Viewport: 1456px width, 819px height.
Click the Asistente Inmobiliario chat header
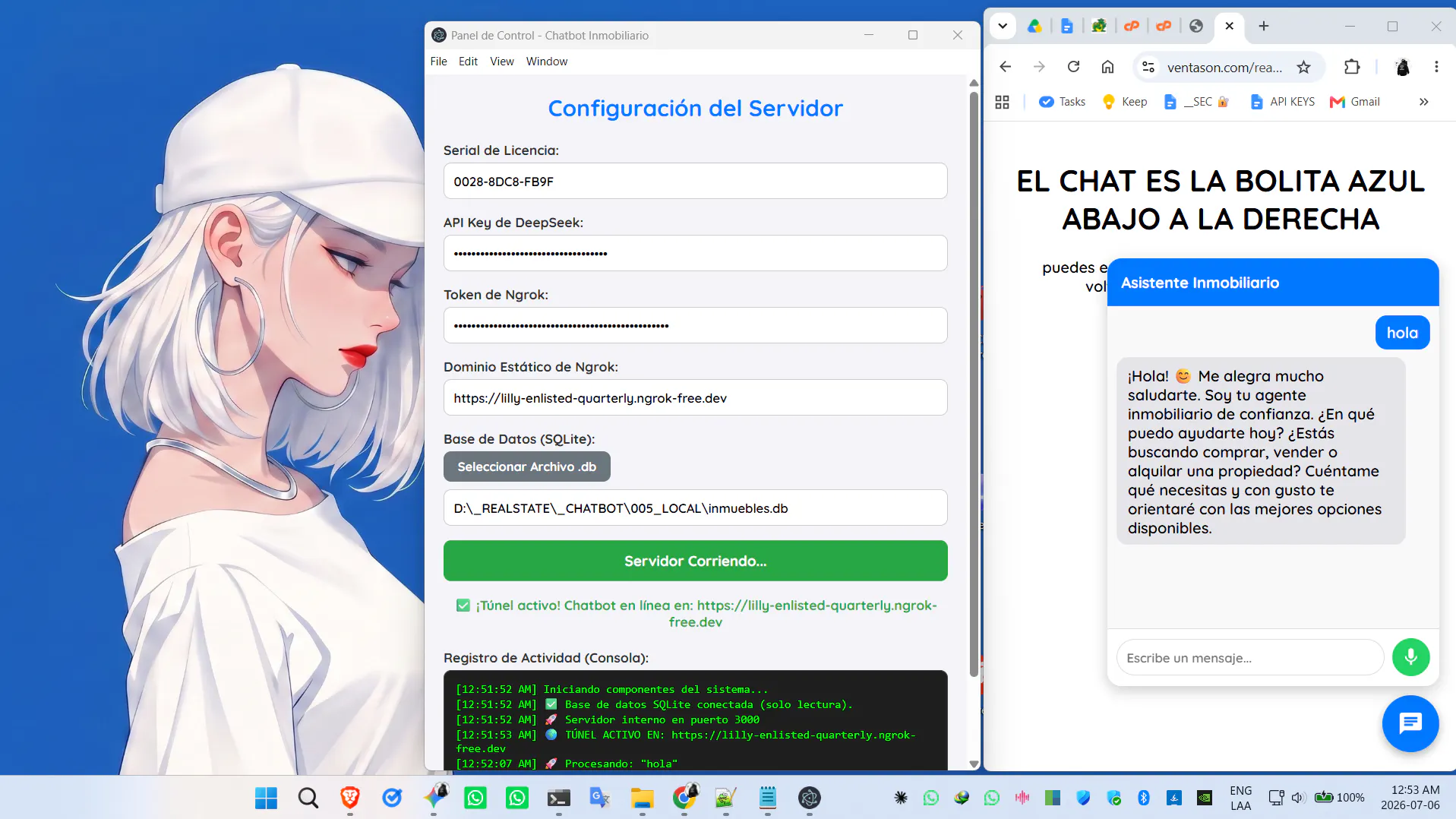[1273, 283]
